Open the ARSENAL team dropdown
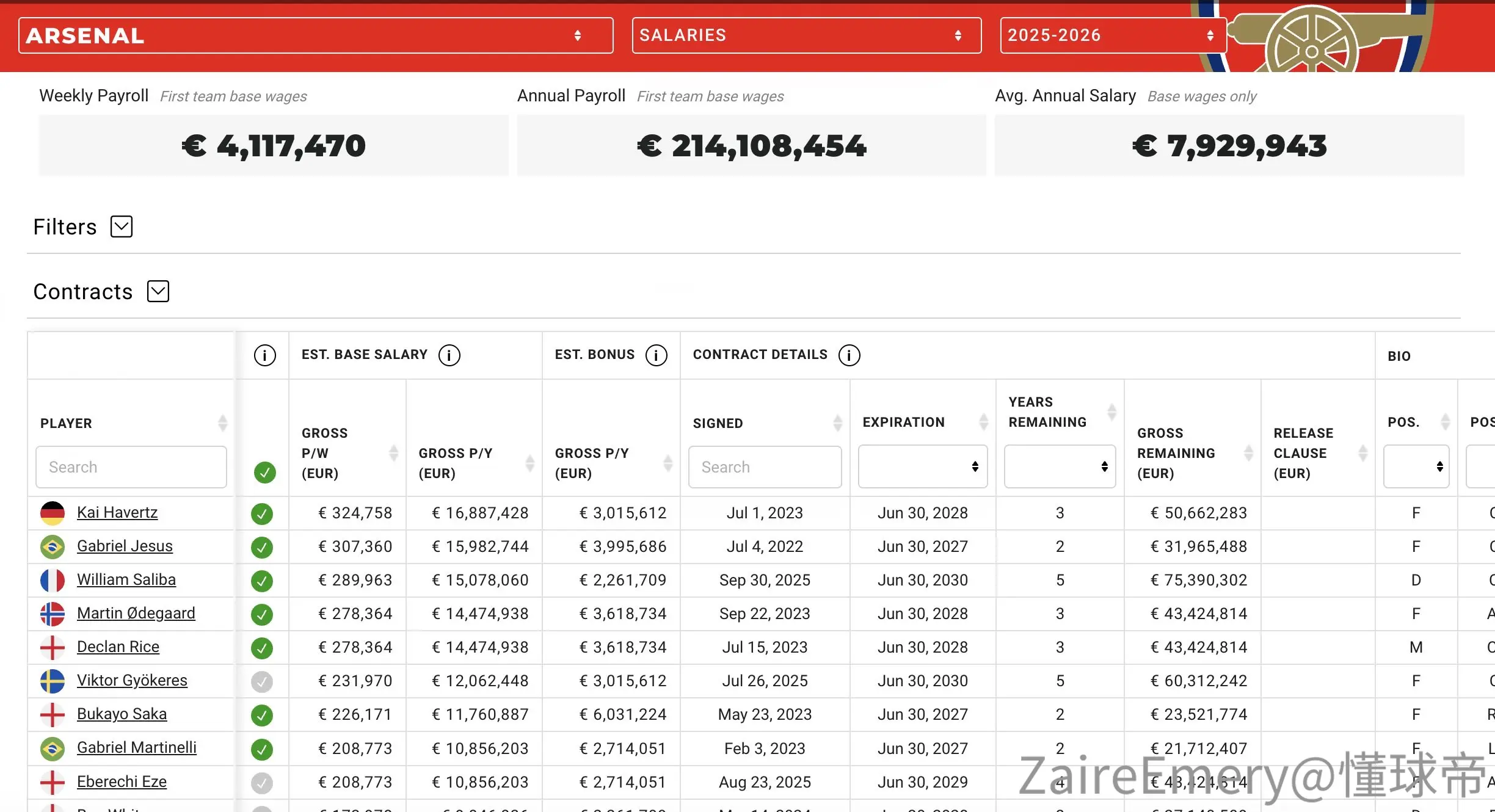Image resolution: width=1495 pixels, height=812 pixels. [x=316, y=35]
